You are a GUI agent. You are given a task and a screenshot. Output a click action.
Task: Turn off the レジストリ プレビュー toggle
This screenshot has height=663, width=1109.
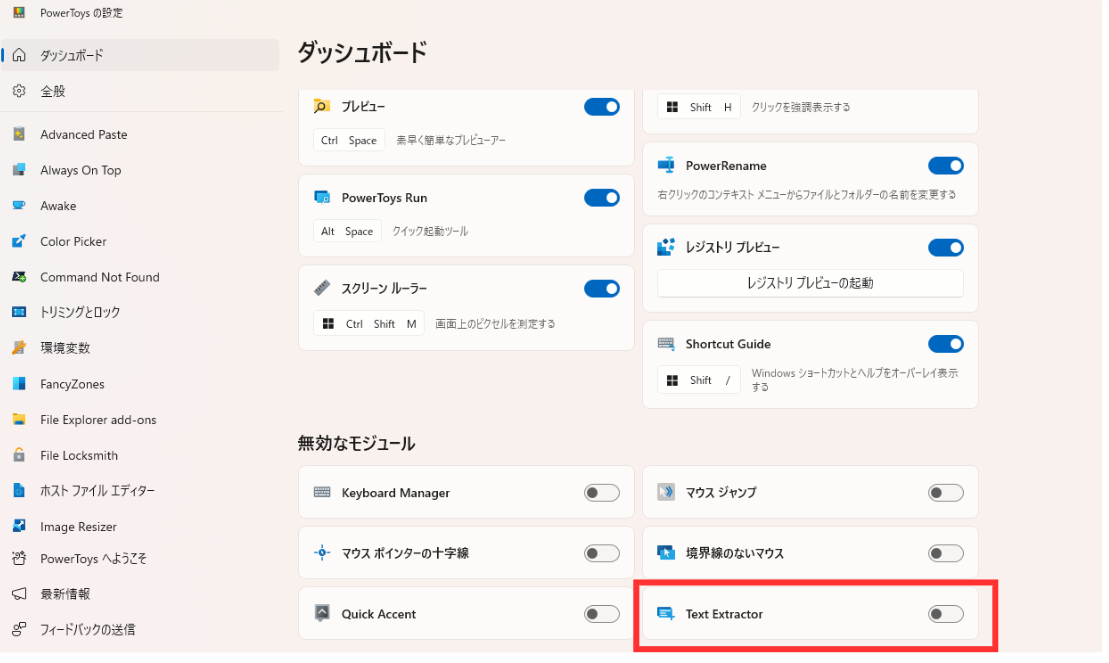coord(946,247)
